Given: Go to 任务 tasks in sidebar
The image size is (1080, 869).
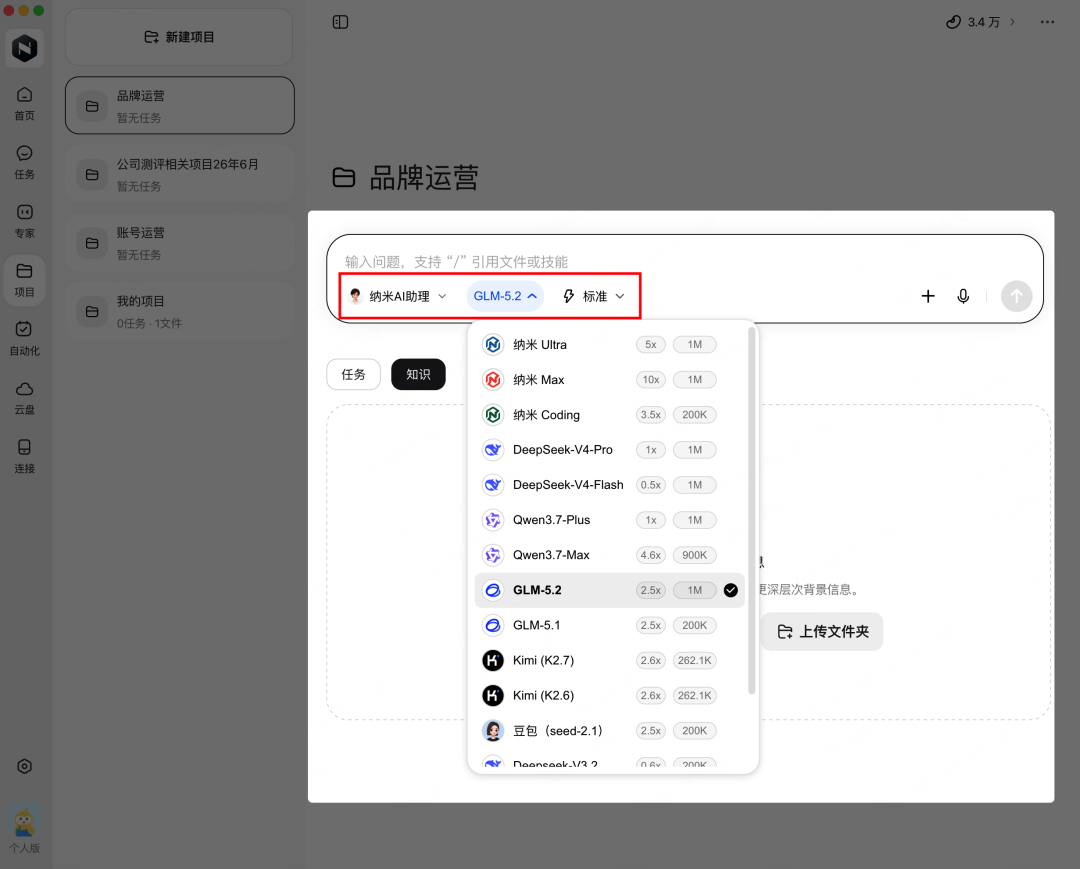Looking at the screenshot, I should coord(24,163).
